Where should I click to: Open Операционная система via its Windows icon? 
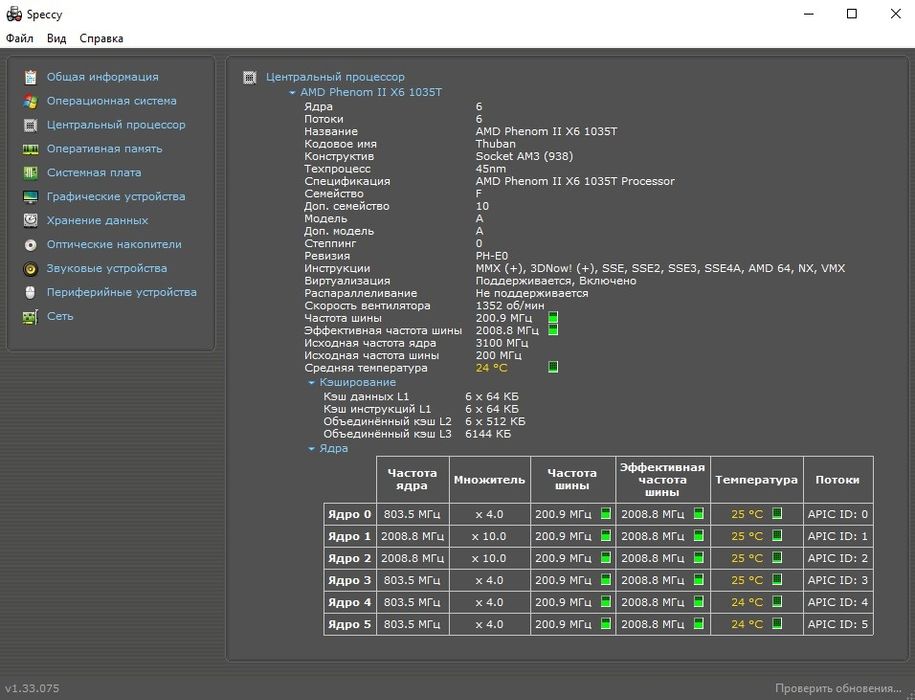[x=30, y=101]
